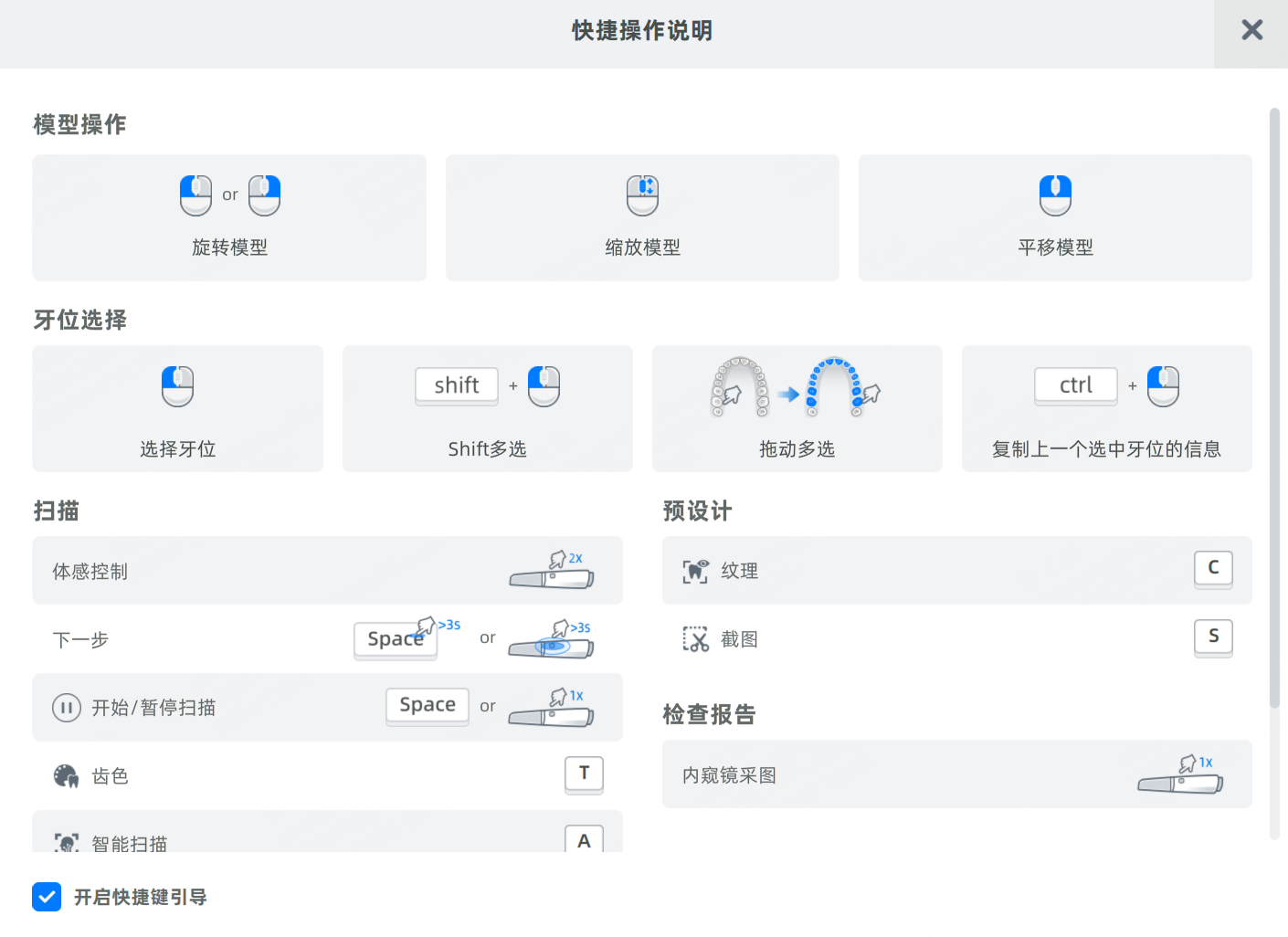
Task: Click the A key in 智能扫描 row
Action: 584,839
